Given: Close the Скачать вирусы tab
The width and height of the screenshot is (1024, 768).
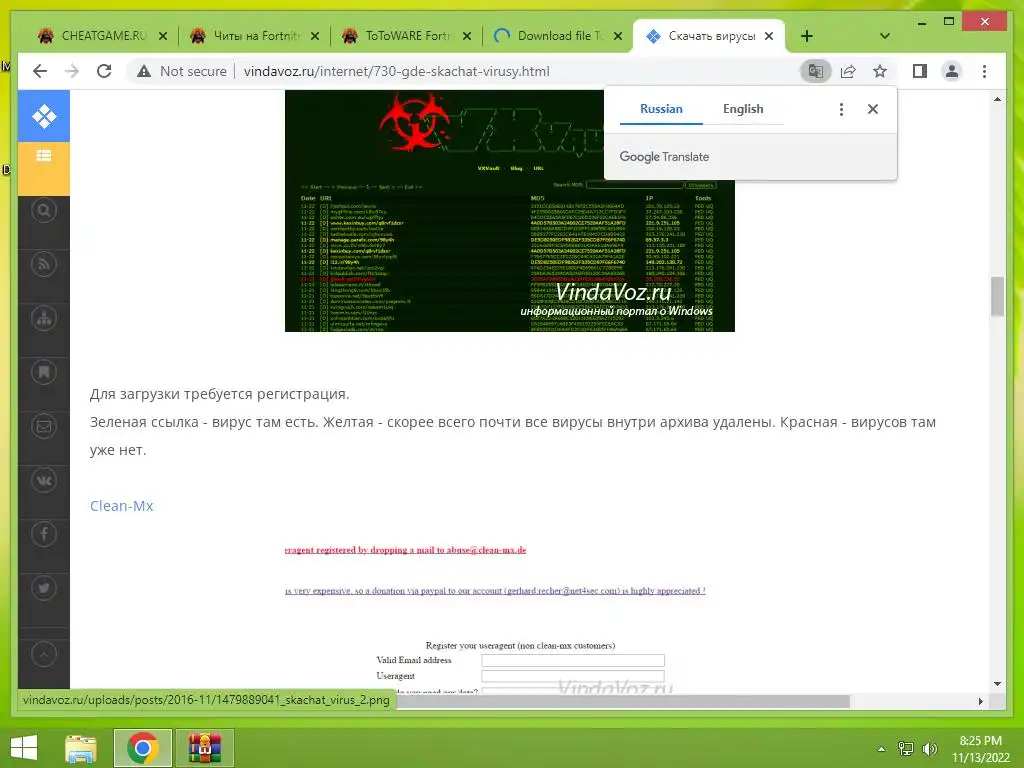Looking at the screenshot, I should click(x=769, y=36).
